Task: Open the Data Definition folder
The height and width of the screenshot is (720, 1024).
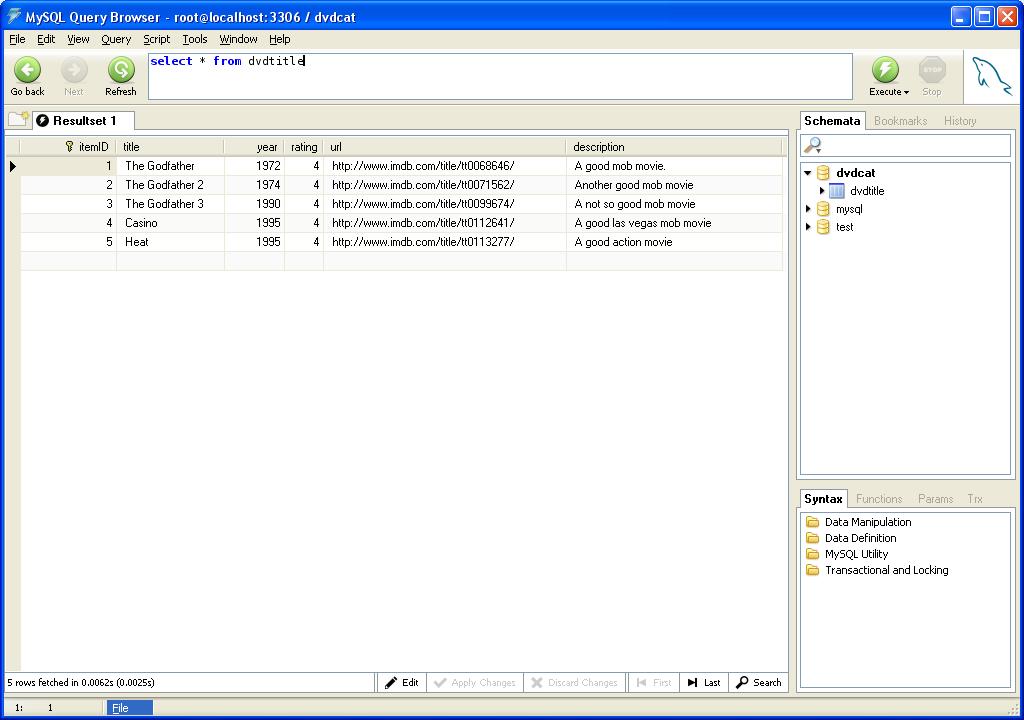Action: point(860,538)
